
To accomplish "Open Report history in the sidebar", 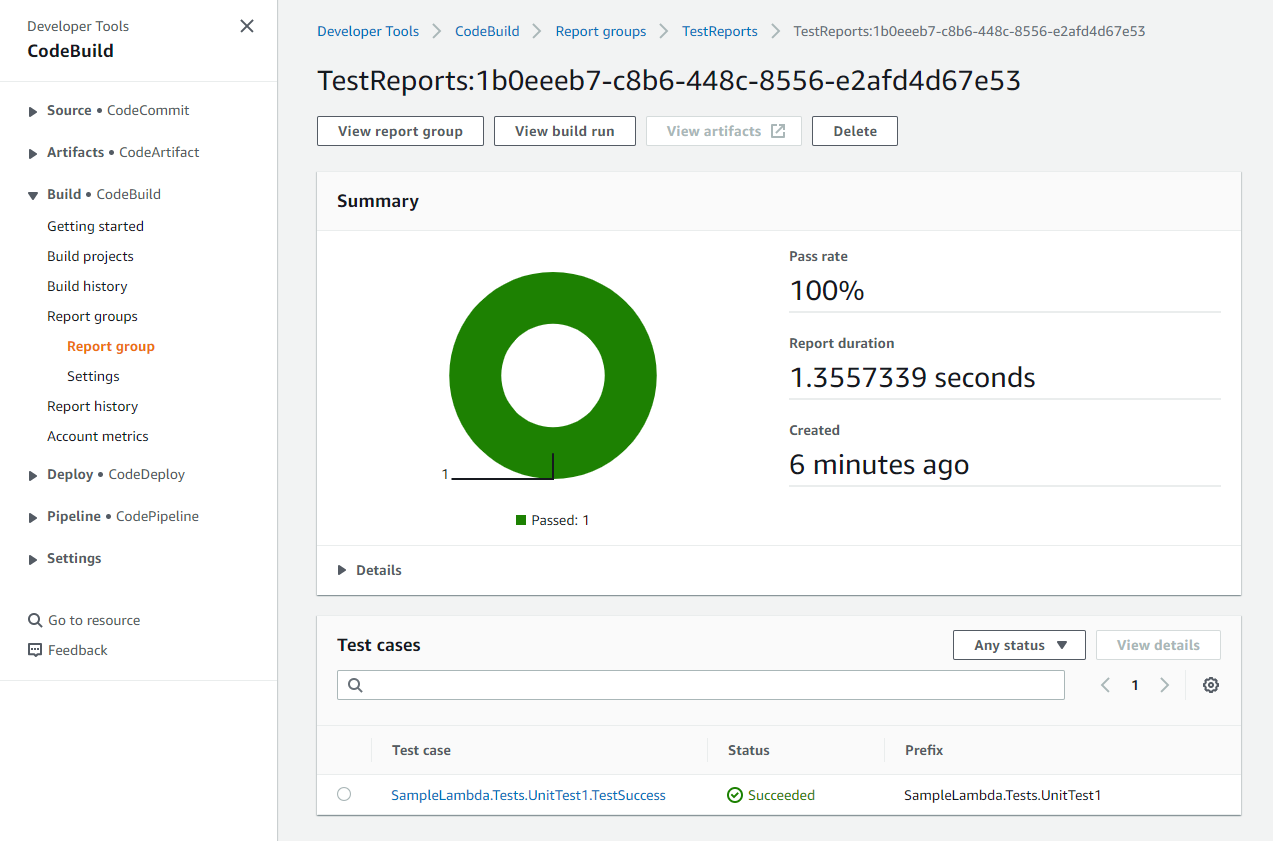I will point(92,406).
